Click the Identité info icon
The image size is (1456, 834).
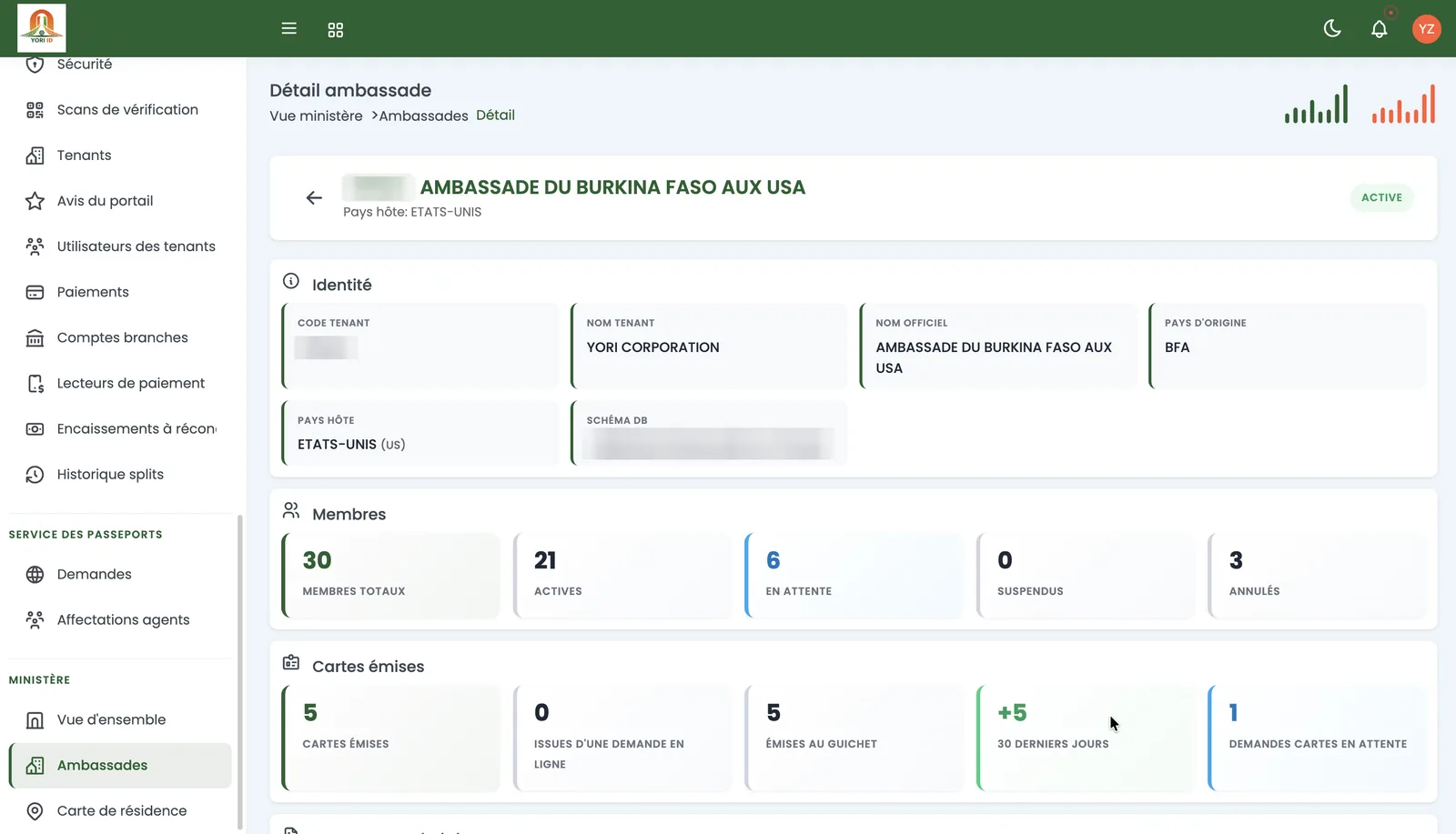pos(291,281)
